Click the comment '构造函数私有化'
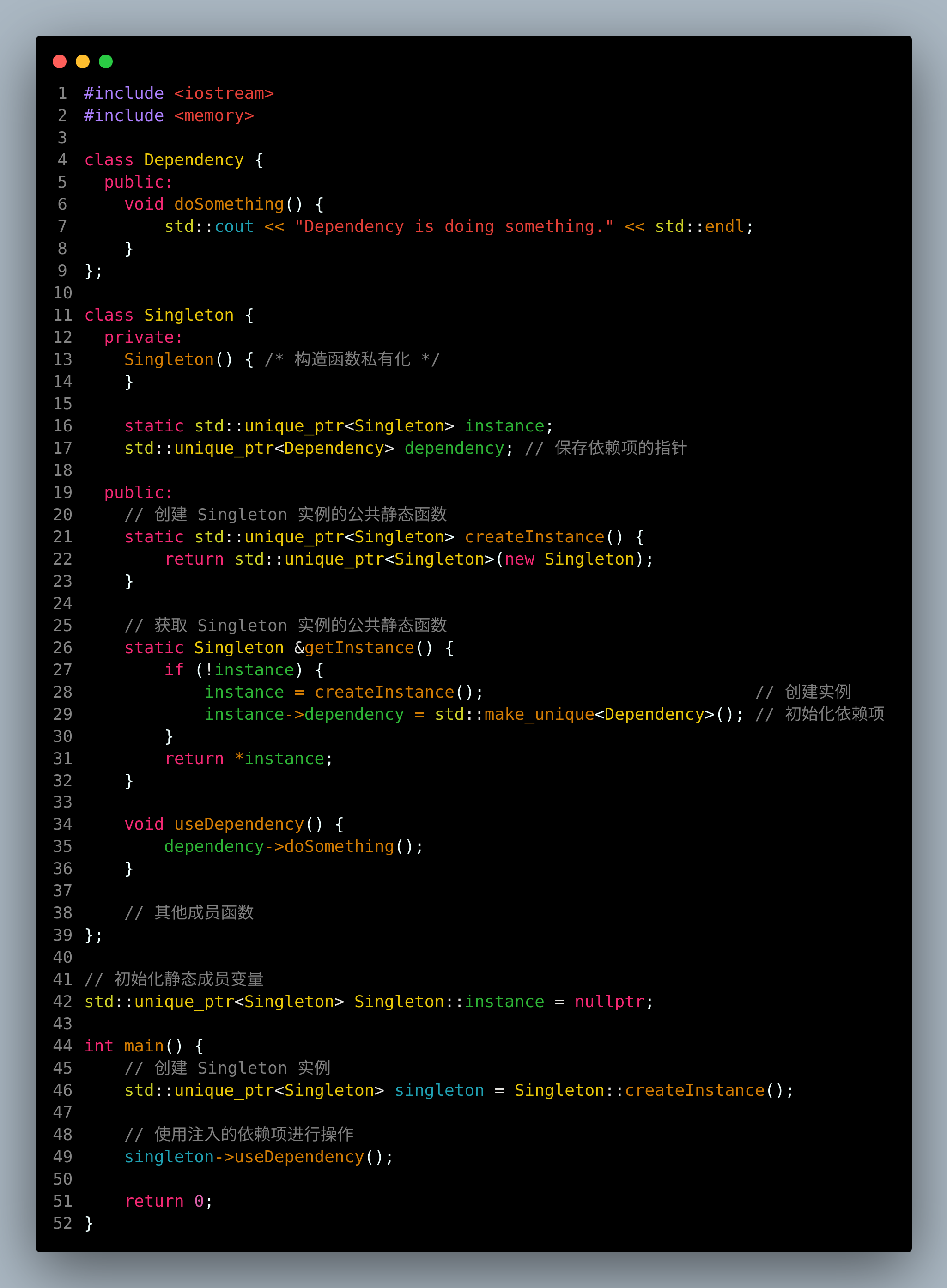Image resolution: width=947 pixels, height=1288 pixels. pyautogui.click(x=352, y=359)
